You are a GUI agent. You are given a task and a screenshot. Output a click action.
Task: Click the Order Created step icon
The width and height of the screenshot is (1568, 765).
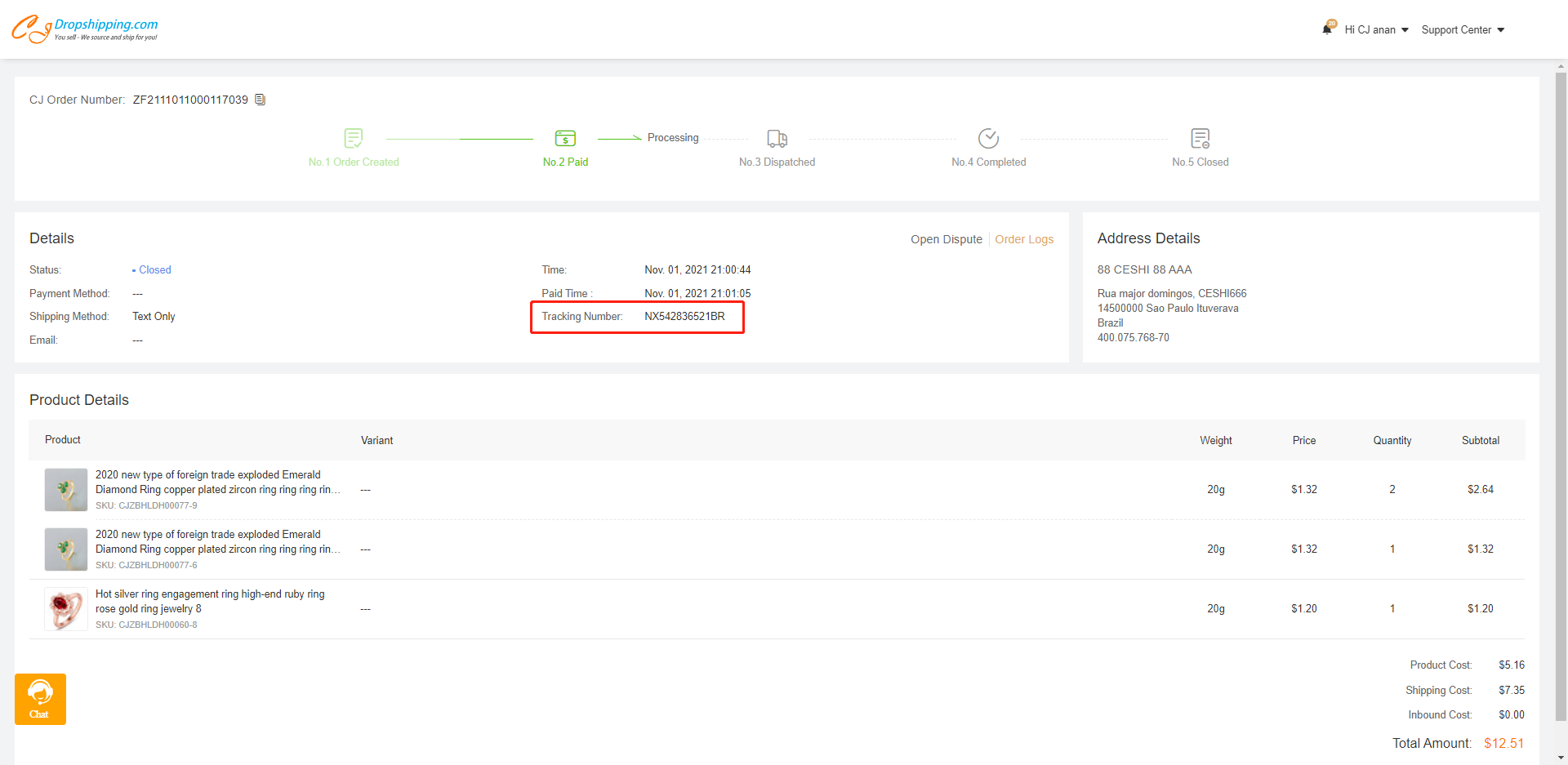pos(354,138)
